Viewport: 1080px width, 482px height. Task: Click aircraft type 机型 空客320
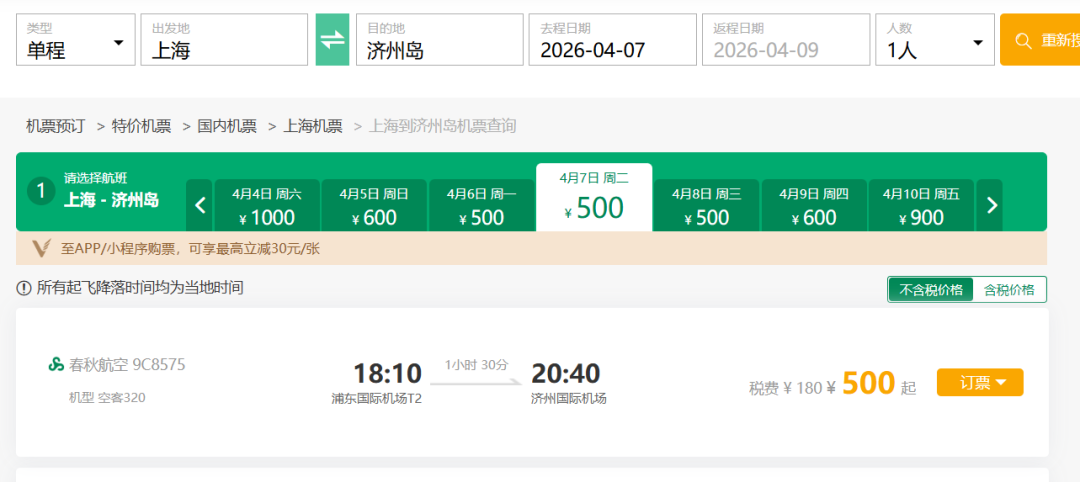pyautogui.click(x=107, y=397)
